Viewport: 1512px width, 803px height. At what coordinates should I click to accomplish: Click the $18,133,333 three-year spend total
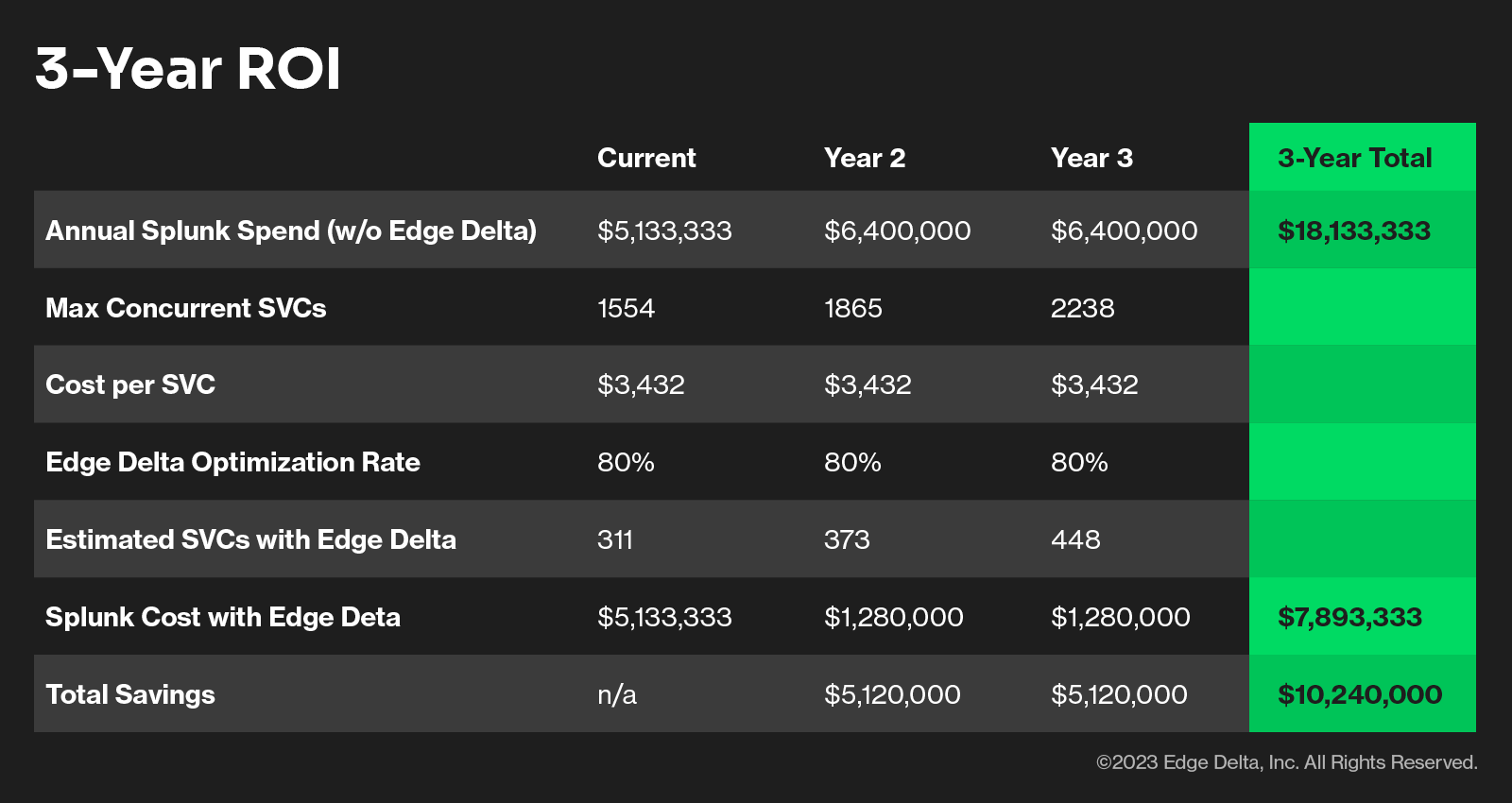1353,231
